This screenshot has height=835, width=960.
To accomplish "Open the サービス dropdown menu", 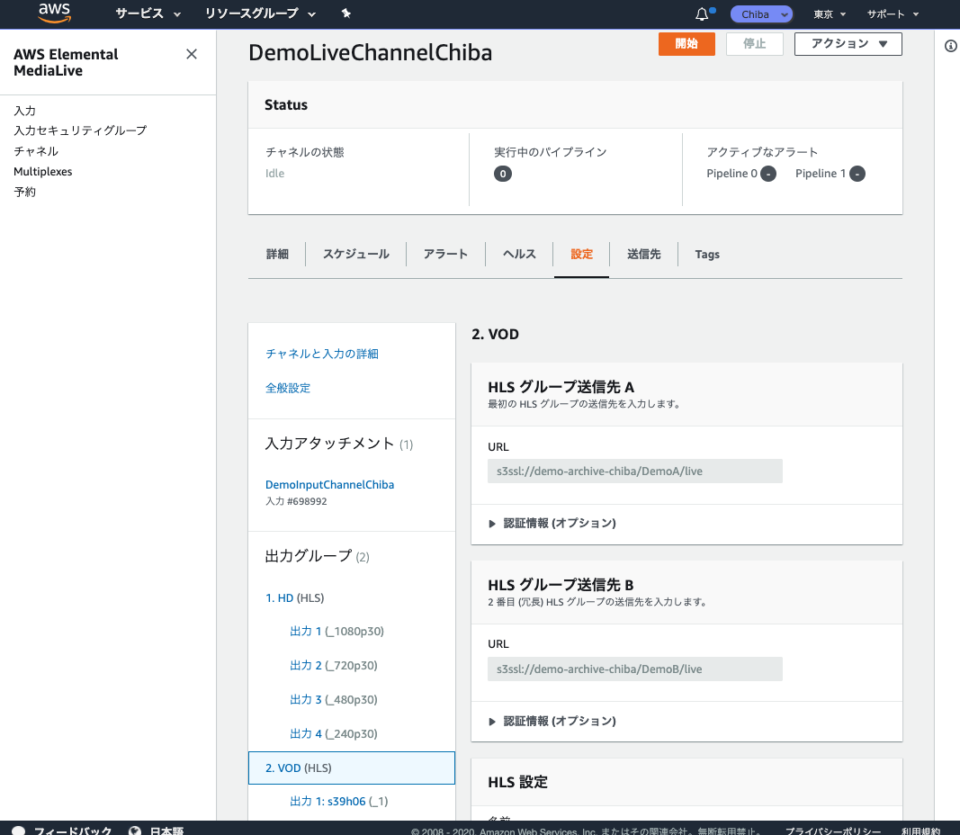I will 148,13.
